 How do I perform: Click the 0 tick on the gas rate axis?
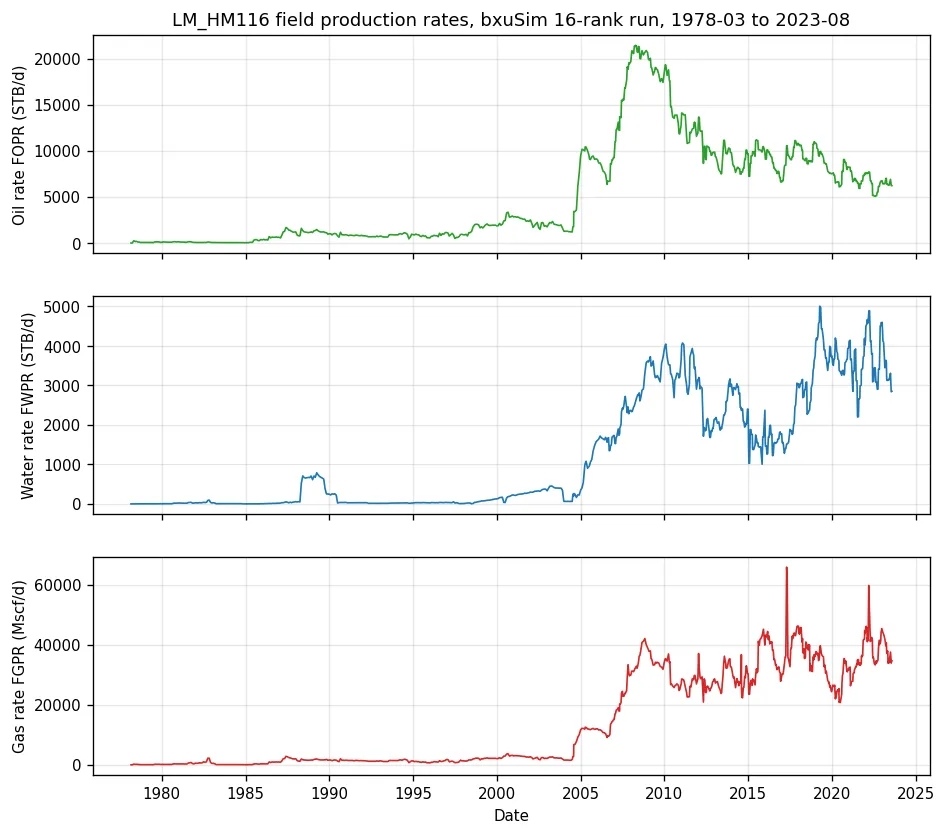click(x=77, y=765)
